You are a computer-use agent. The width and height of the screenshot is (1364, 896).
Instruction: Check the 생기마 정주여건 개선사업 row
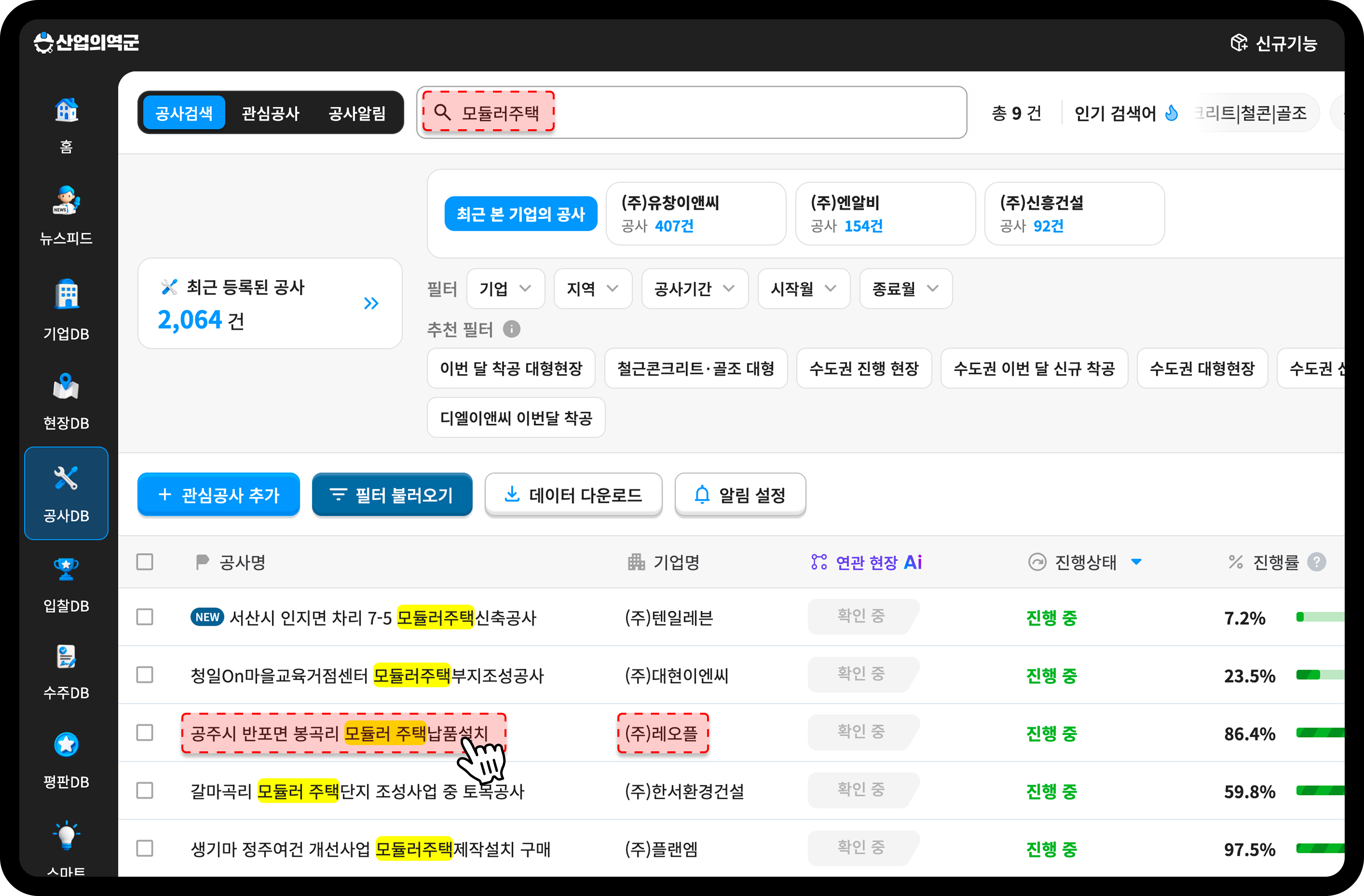[144, 848]
